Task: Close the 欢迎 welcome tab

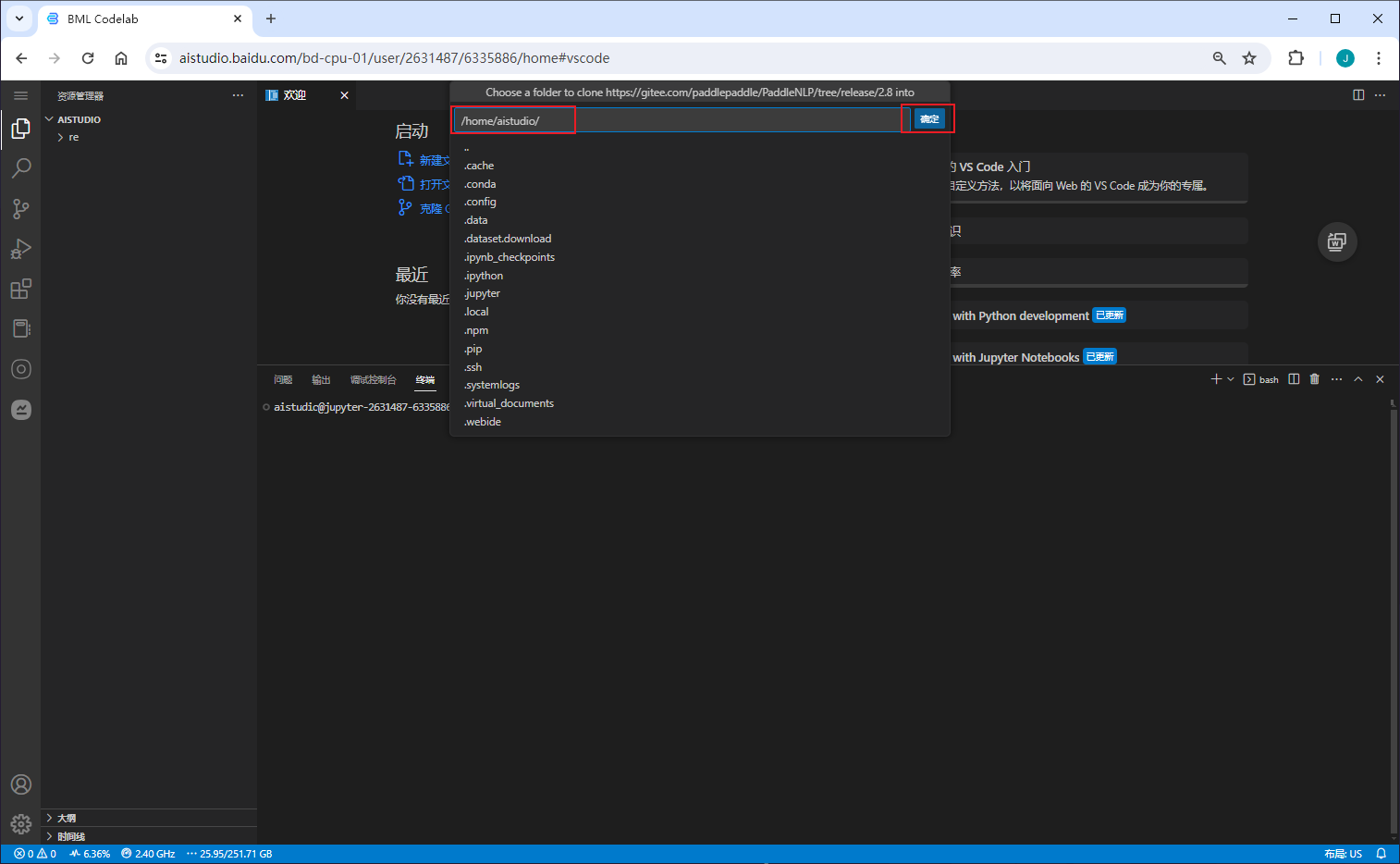Action: (x=344, y=95)
